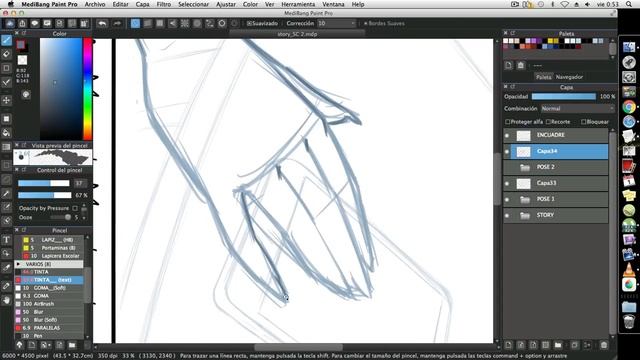Hide the POSE 1 folder
Screen dimensions: 640x360
(x=507, y=199)
